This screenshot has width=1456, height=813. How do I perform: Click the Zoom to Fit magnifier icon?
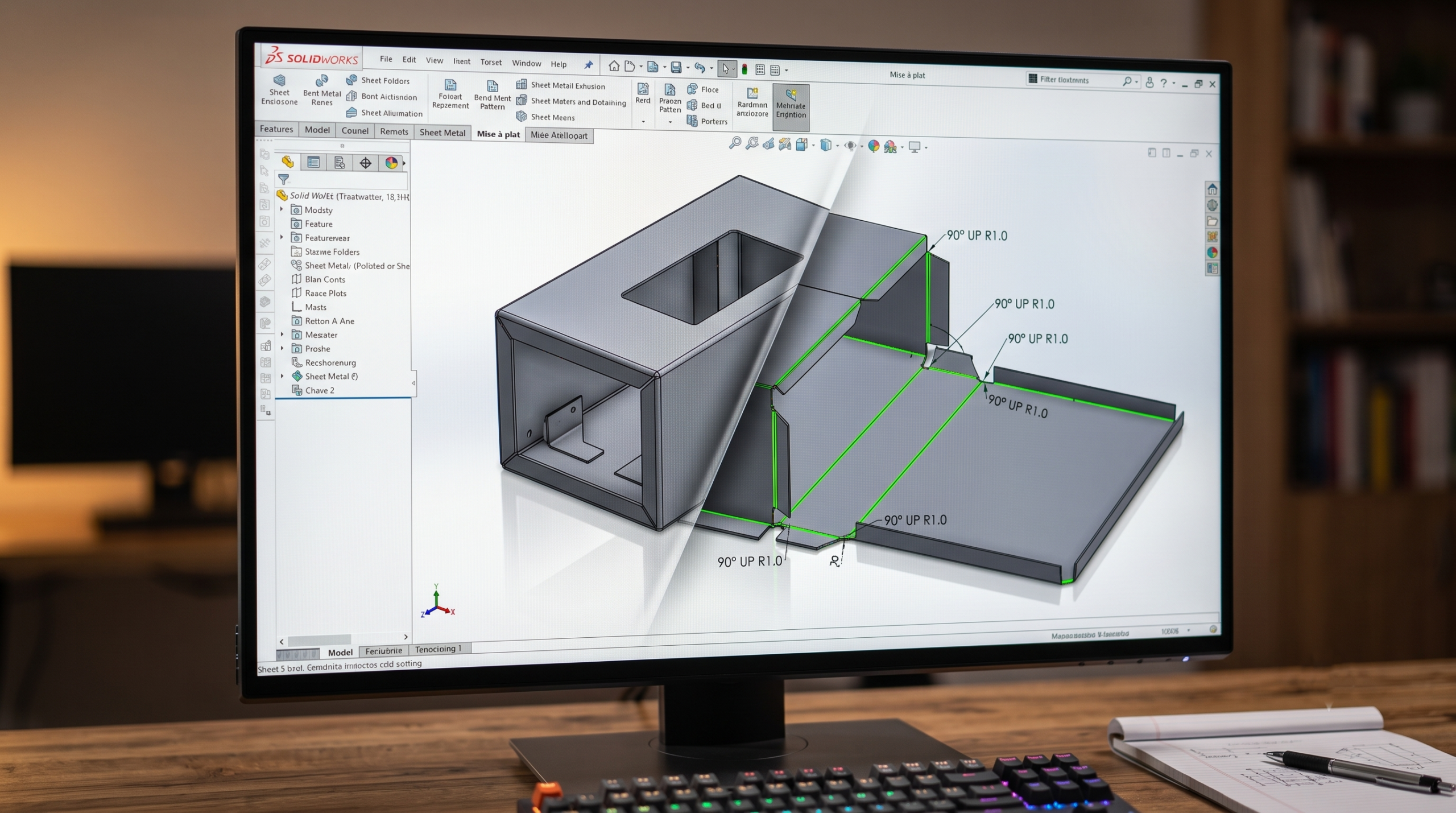(735, 143)
